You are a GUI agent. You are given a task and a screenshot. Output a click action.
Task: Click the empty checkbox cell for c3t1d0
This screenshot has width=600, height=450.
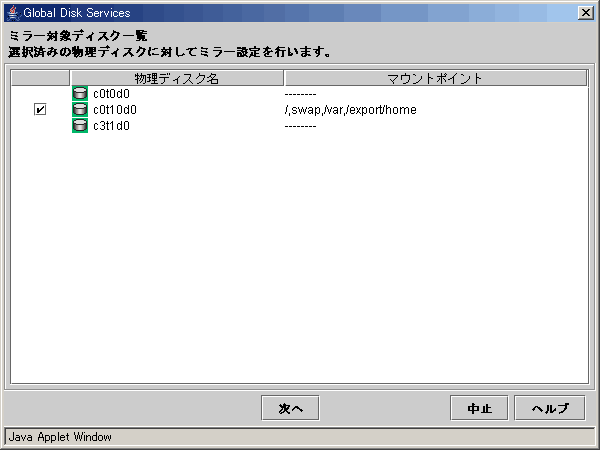[40, 126]
